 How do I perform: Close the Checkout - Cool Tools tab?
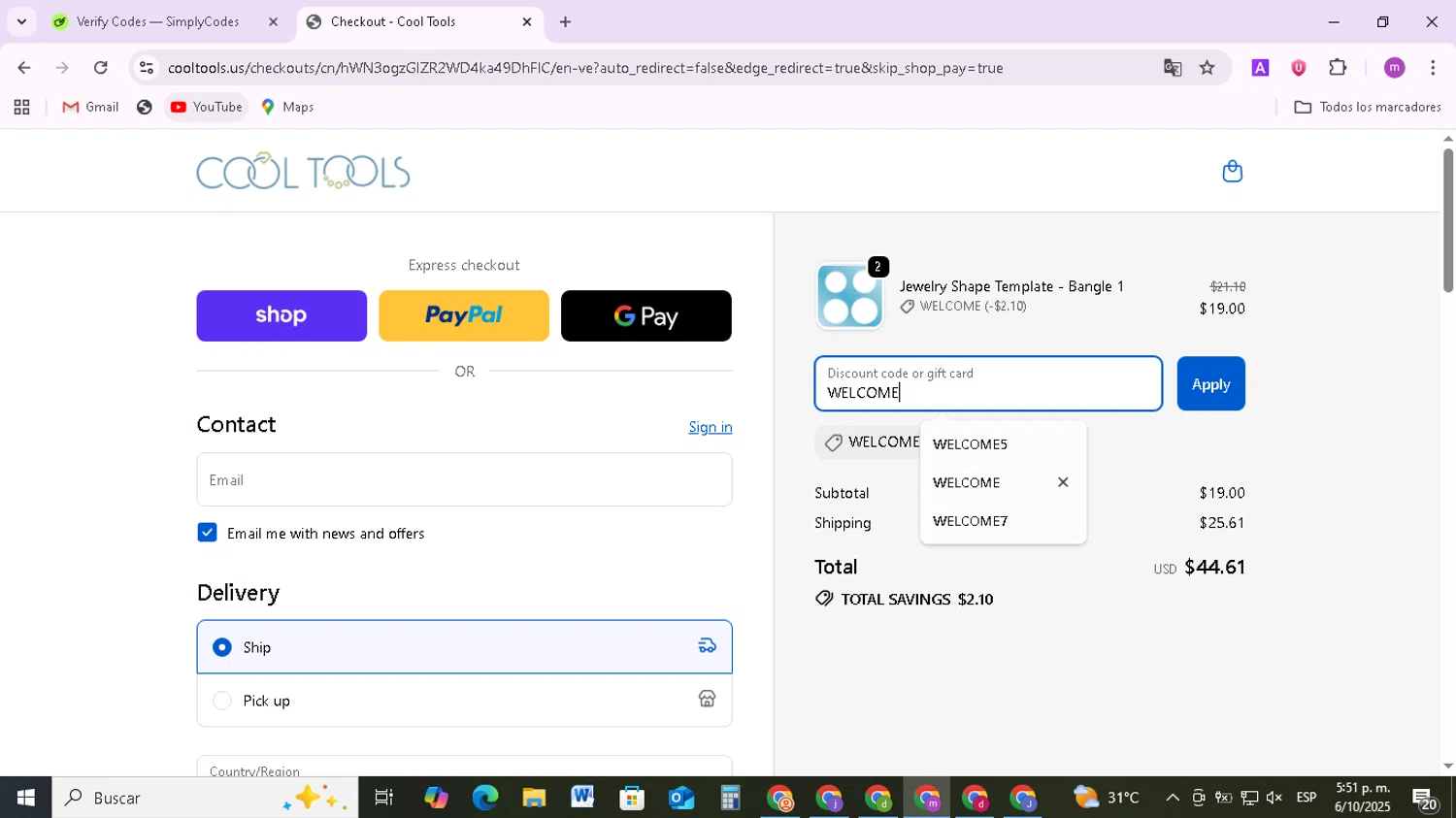527,21
